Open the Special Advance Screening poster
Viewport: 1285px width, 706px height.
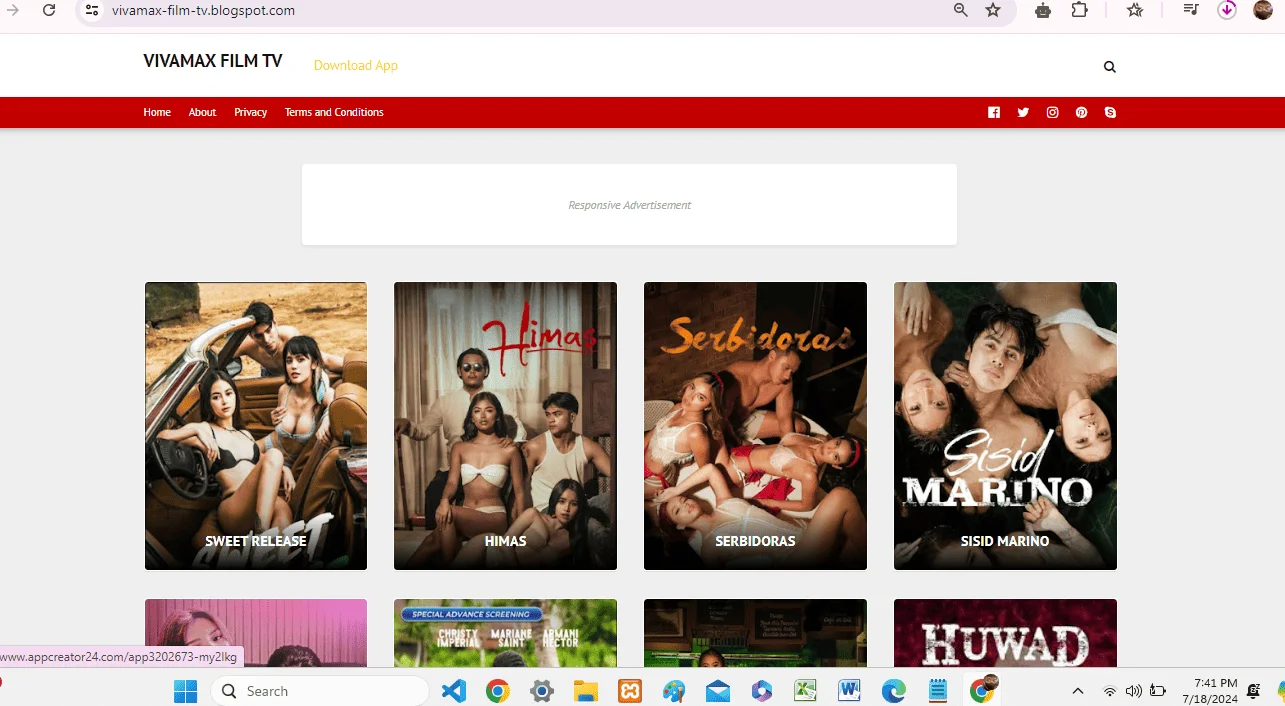(x=505, y=633)
